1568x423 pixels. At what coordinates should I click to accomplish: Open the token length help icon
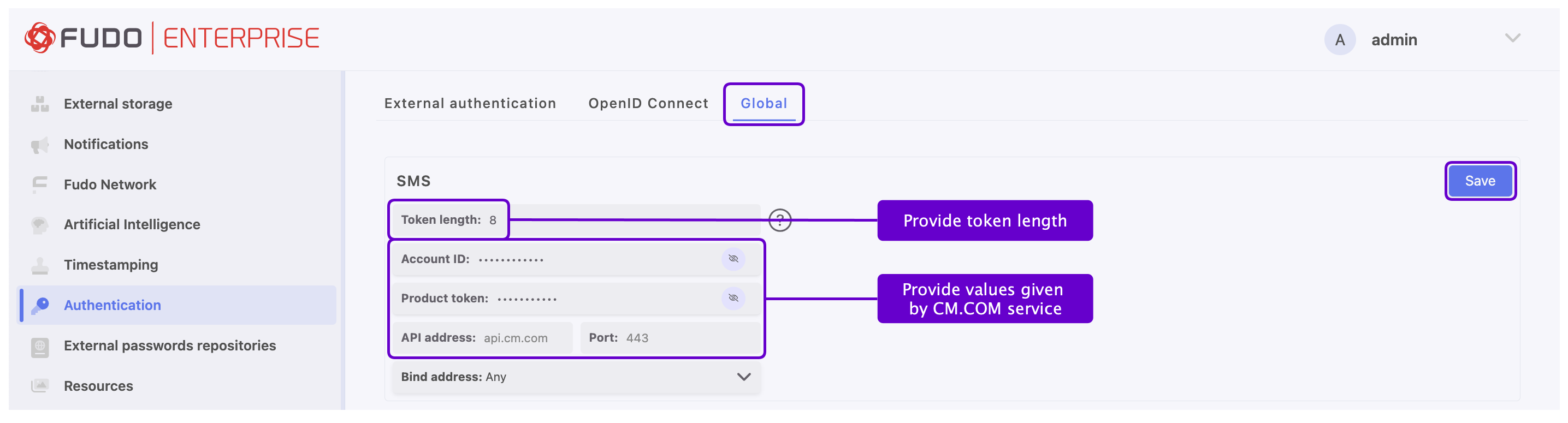(780, 221)
